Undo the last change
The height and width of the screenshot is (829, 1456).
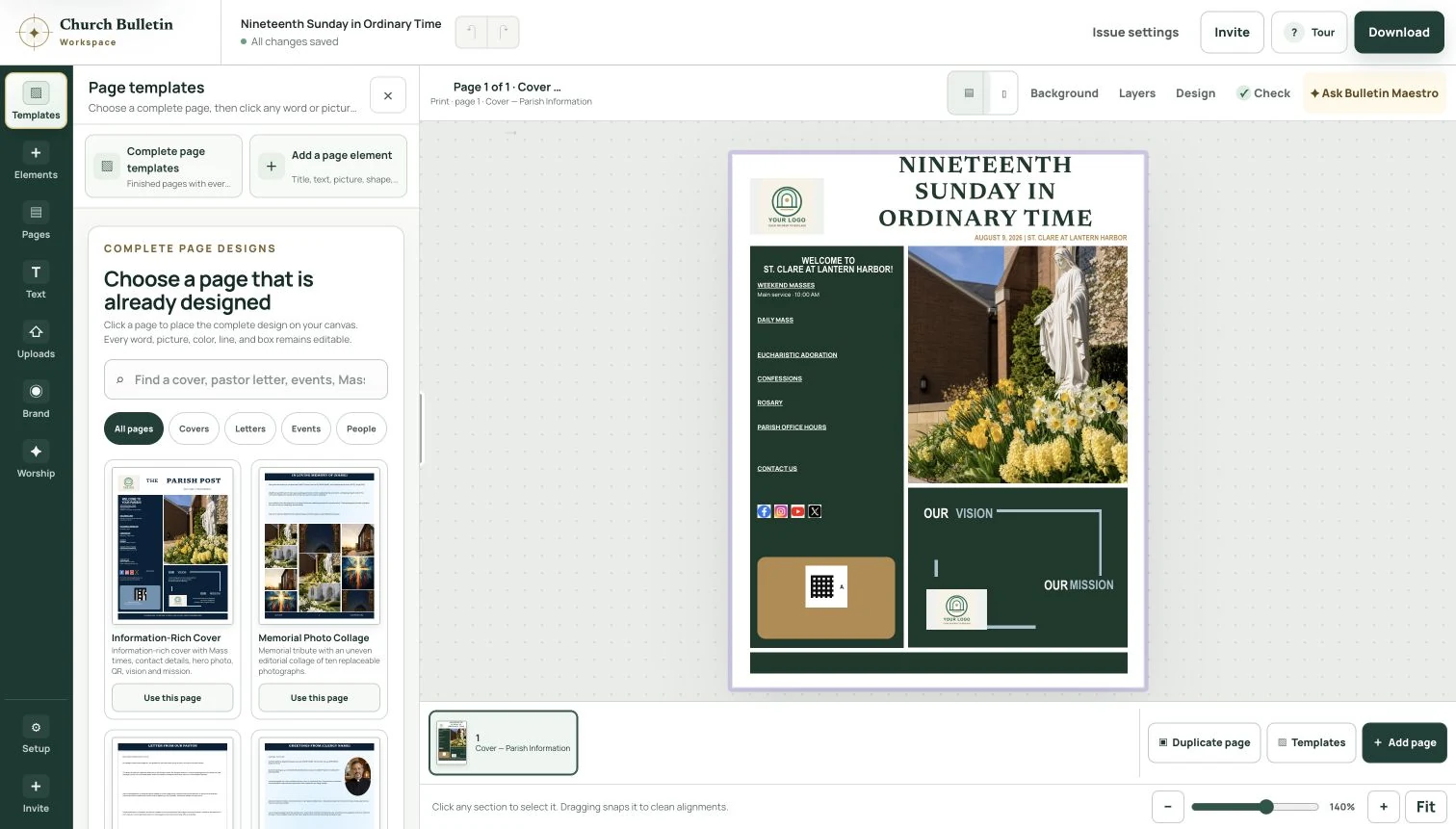click(x=471, y=32)
